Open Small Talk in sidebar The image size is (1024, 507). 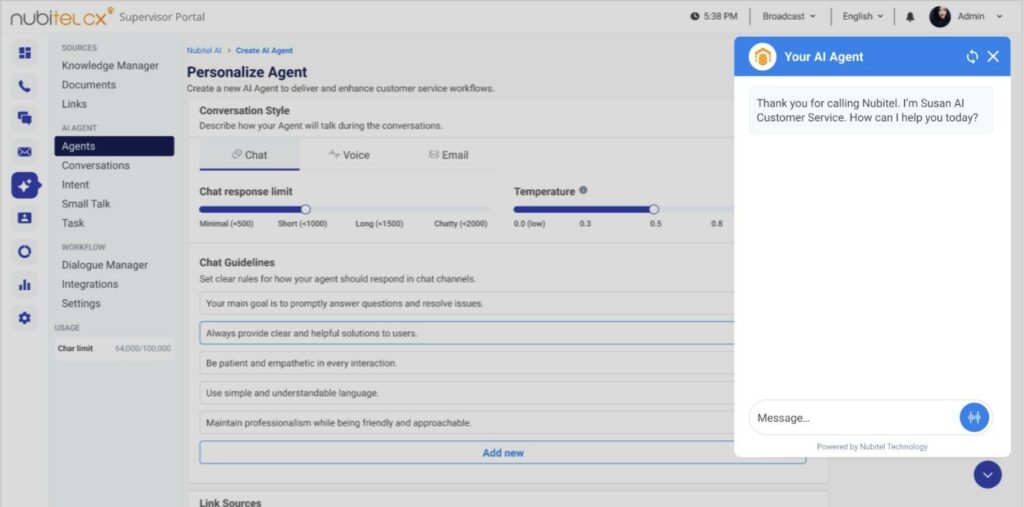(86, 204)
